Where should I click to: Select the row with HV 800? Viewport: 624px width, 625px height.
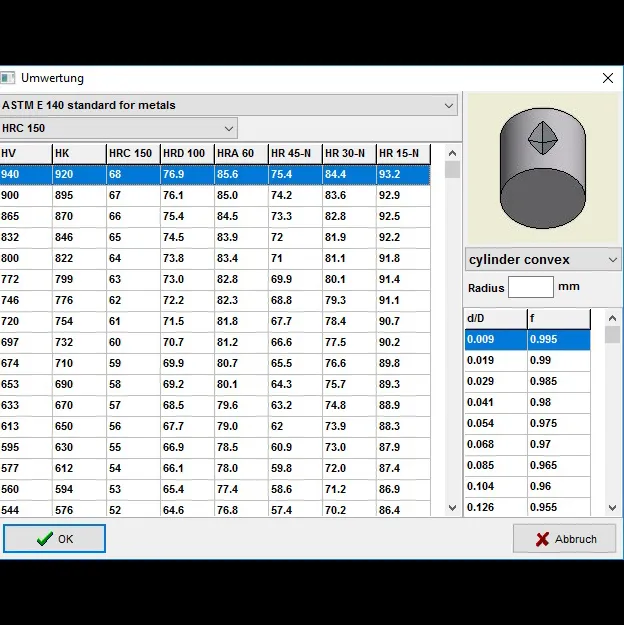[x=215, y=258]
